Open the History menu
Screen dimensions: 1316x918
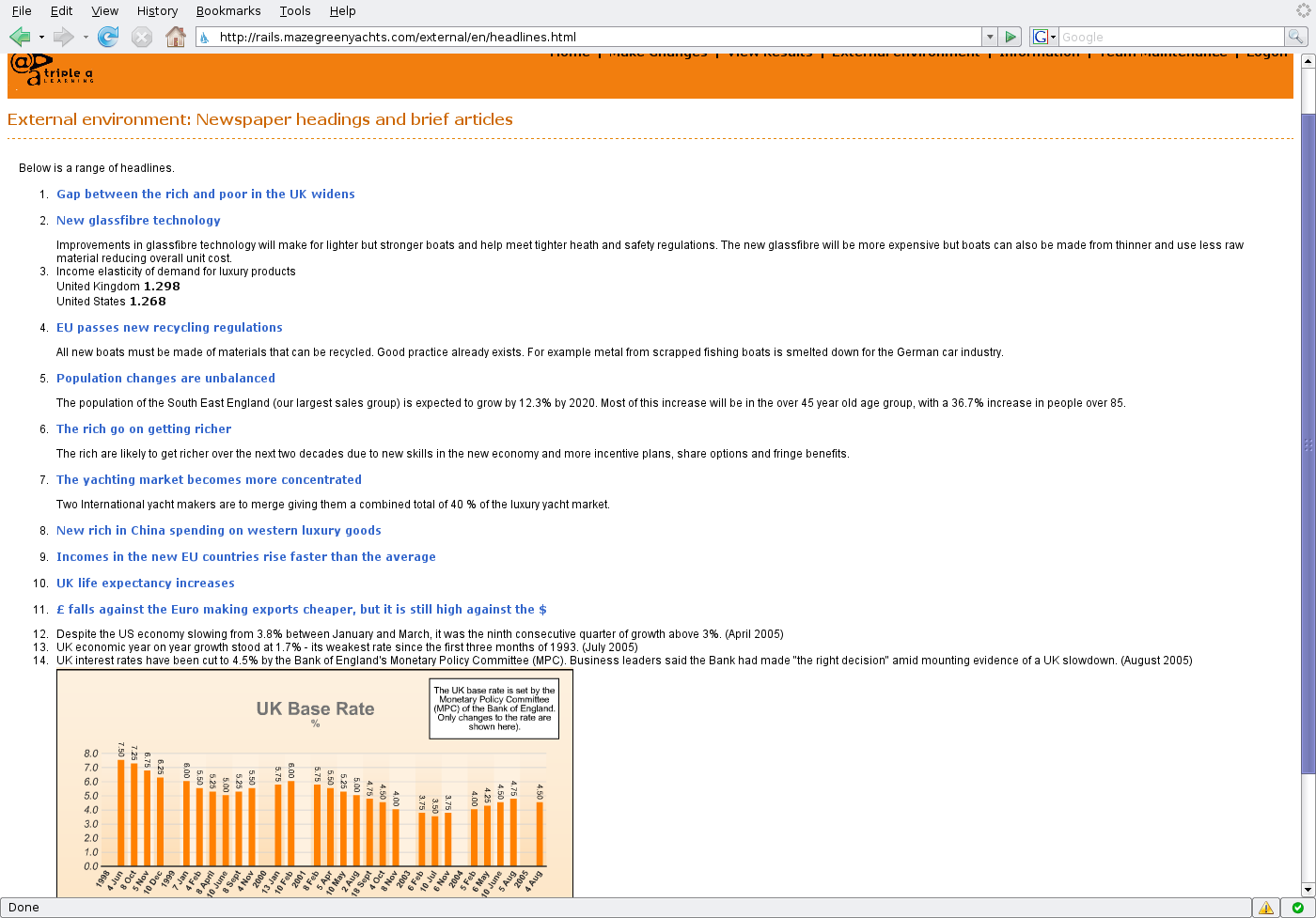(157, 10)
